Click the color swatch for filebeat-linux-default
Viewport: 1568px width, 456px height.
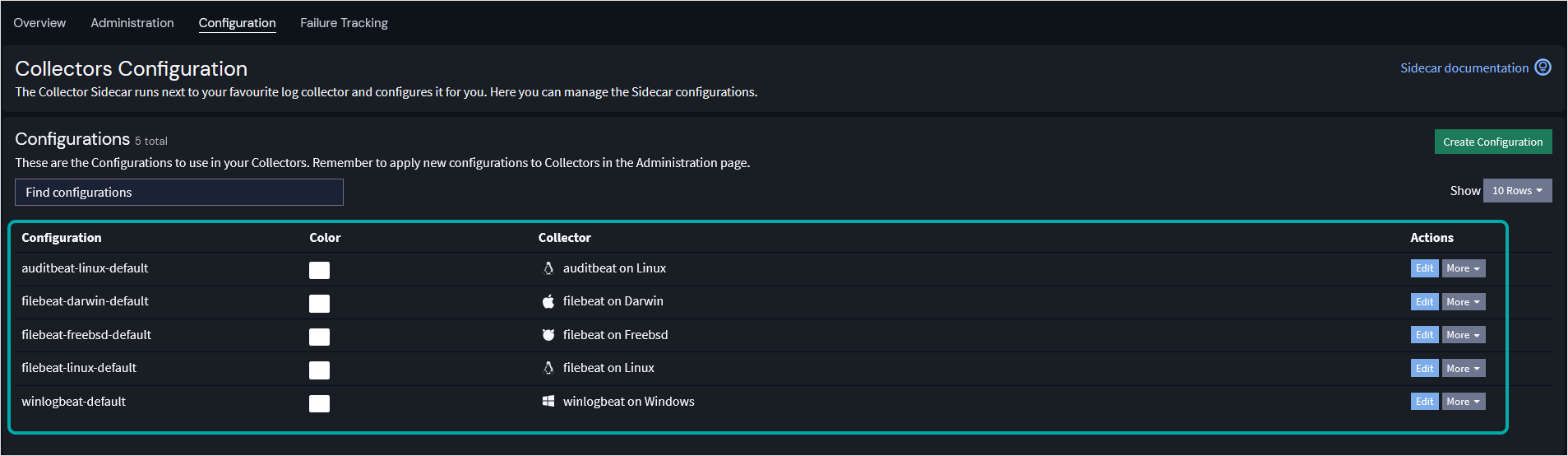point(319,370)
